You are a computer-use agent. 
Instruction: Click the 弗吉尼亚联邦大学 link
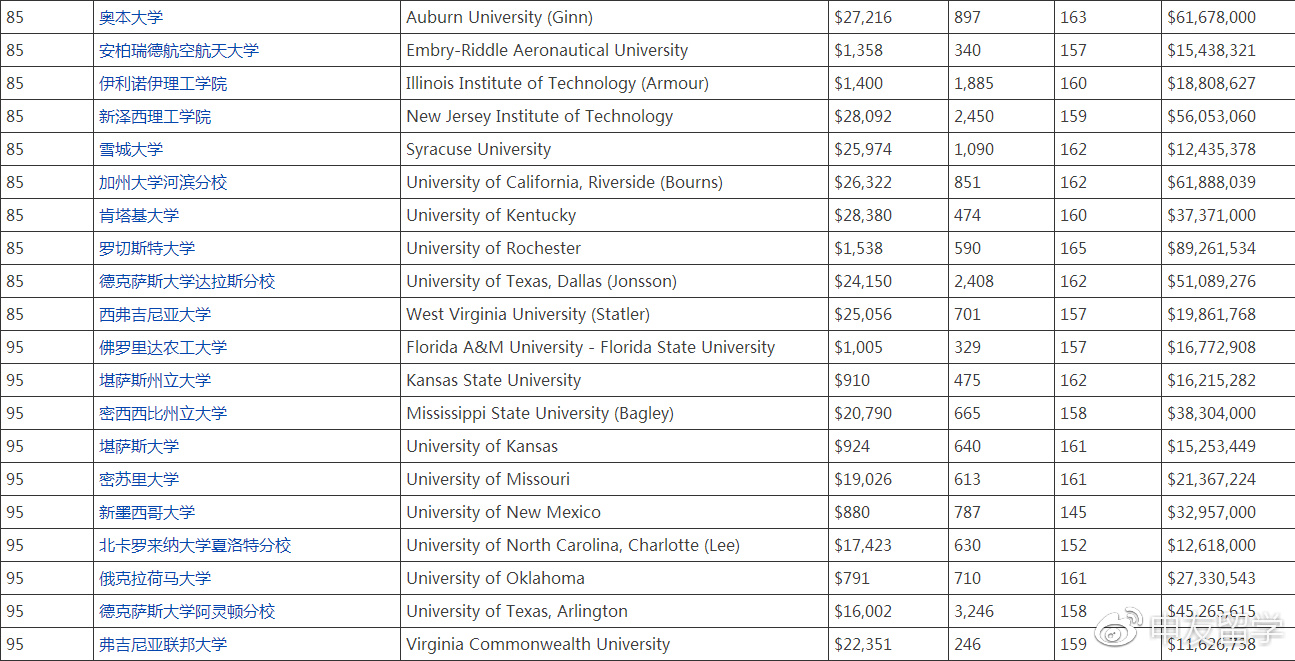click(163, 644)
